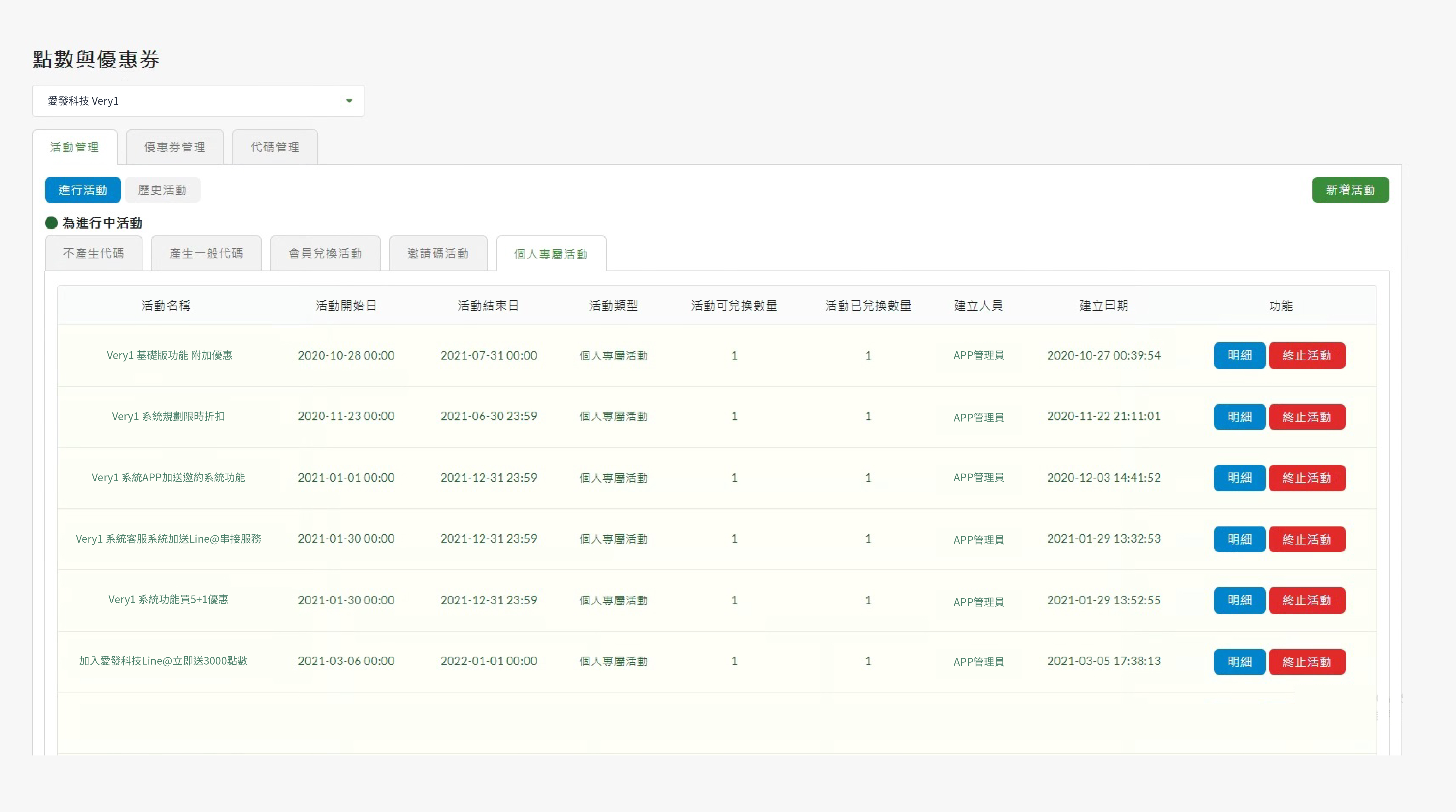Open the 邀請碼活動 category tab
1456x812 pixels.
[x=438, y=253]
